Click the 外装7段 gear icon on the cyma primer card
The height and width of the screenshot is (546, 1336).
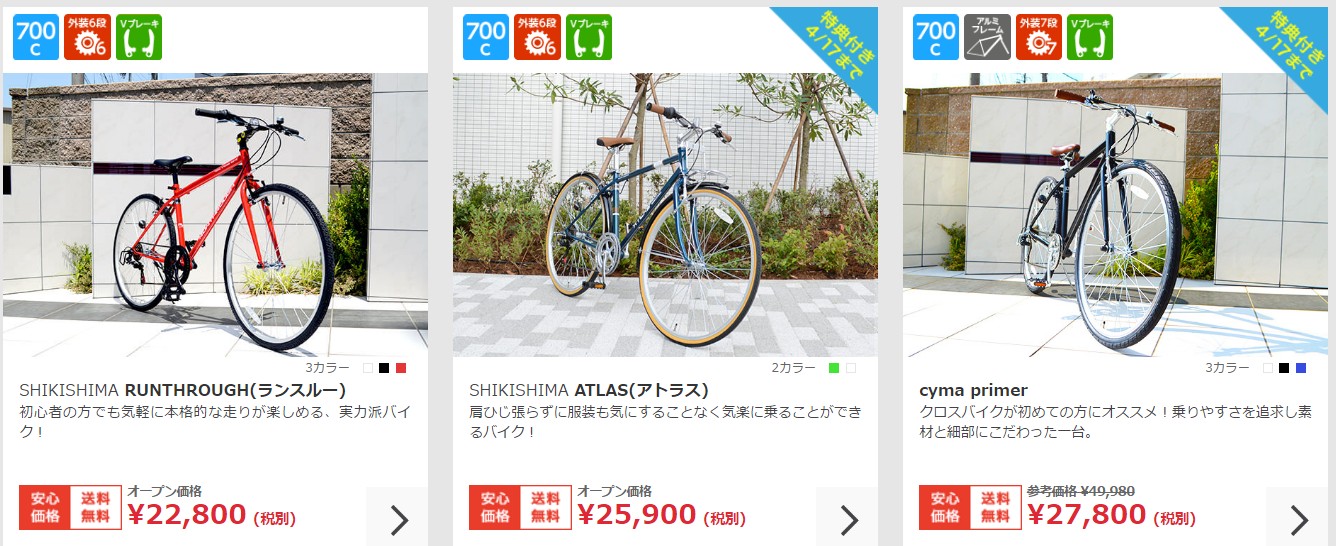(1039, 37)
